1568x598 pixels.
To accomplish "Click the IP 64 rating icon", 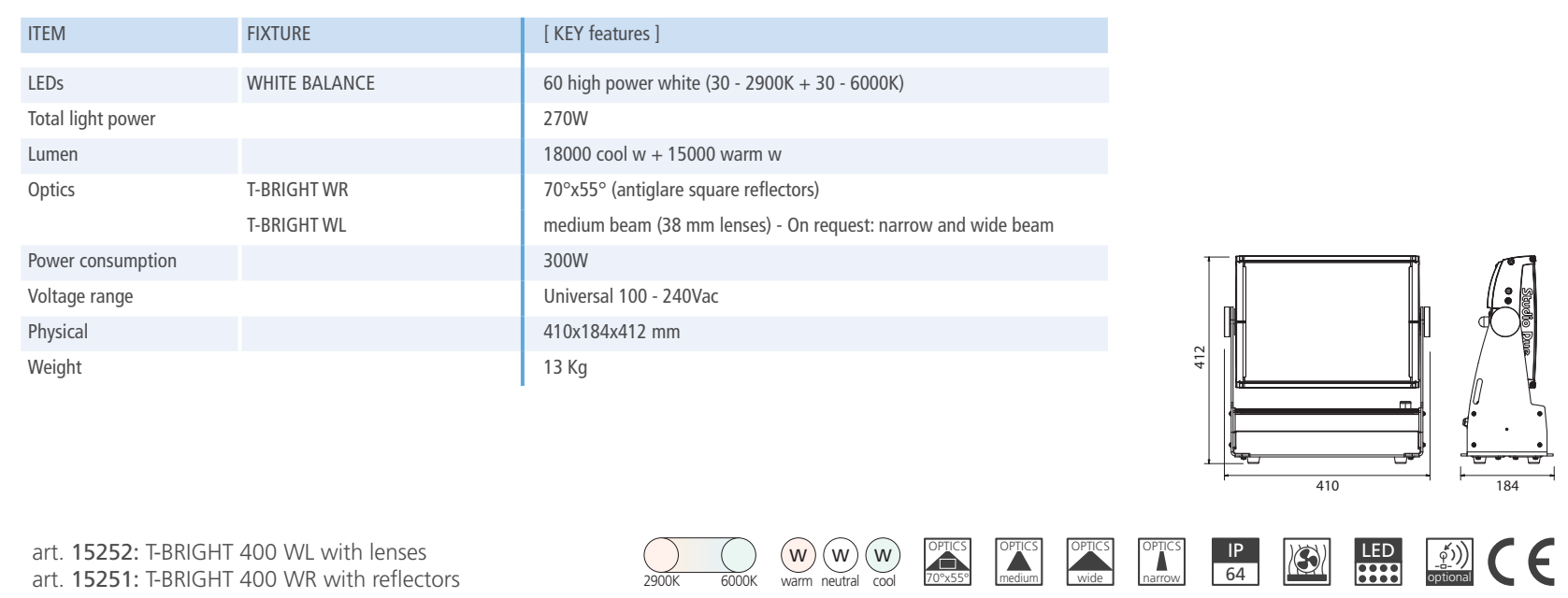I will tap(1235, 562).
